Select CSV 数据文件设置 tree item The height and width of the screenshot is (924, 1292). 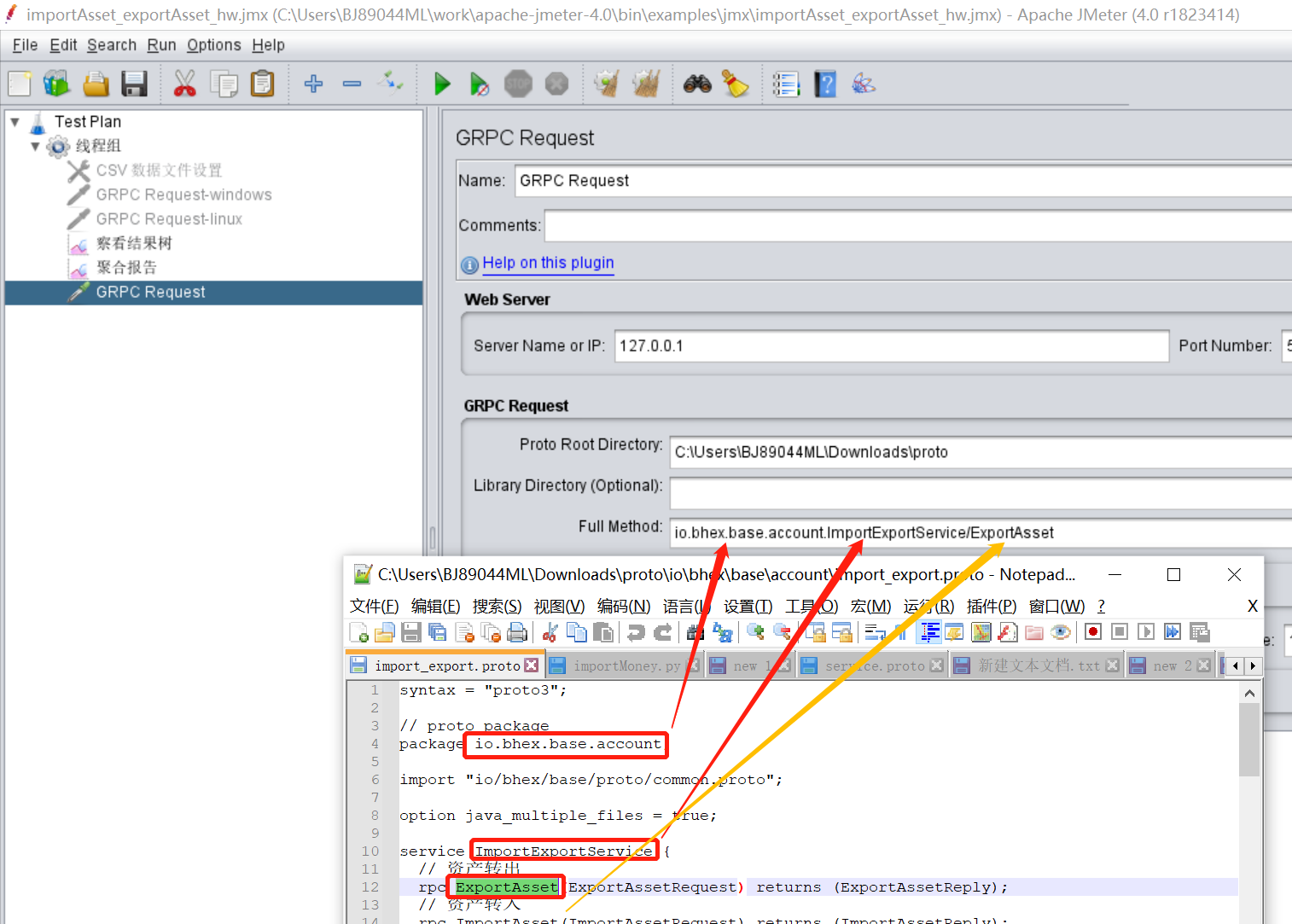point(159,171)
